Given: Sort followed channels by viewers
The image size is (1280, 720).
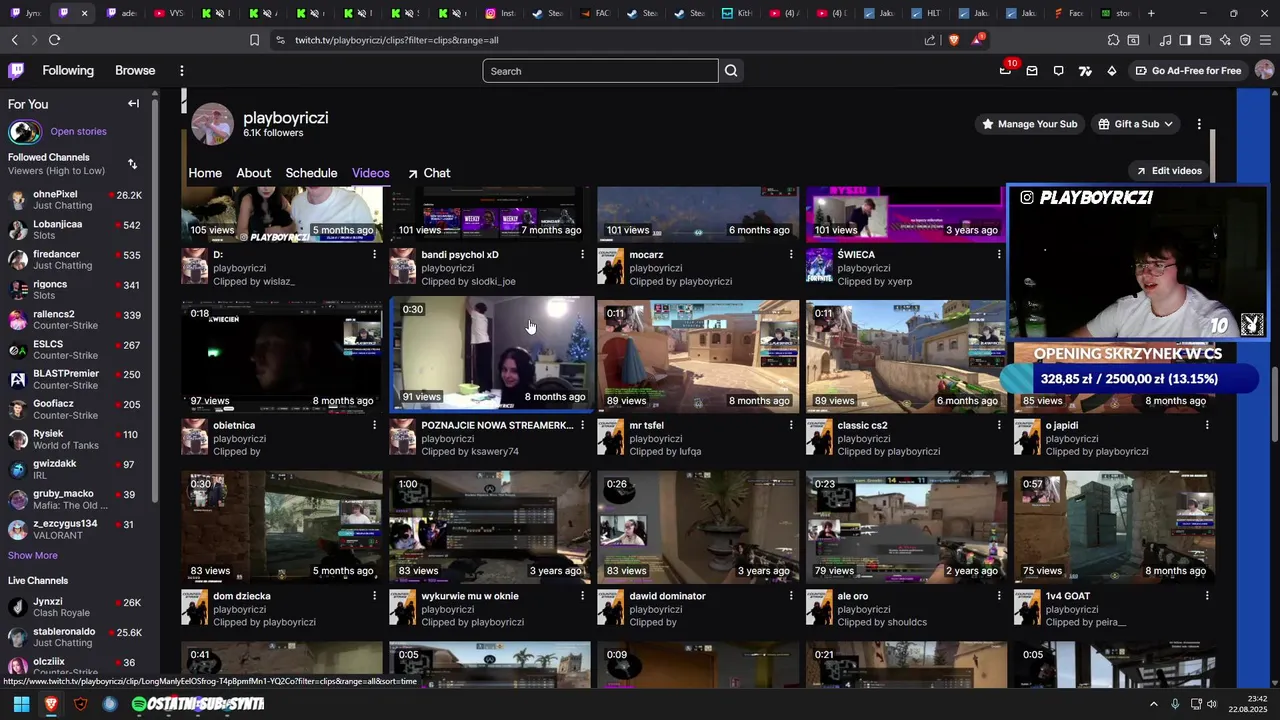Looking at the screenshot, I should pyautogui.click(x=133, y=164).
